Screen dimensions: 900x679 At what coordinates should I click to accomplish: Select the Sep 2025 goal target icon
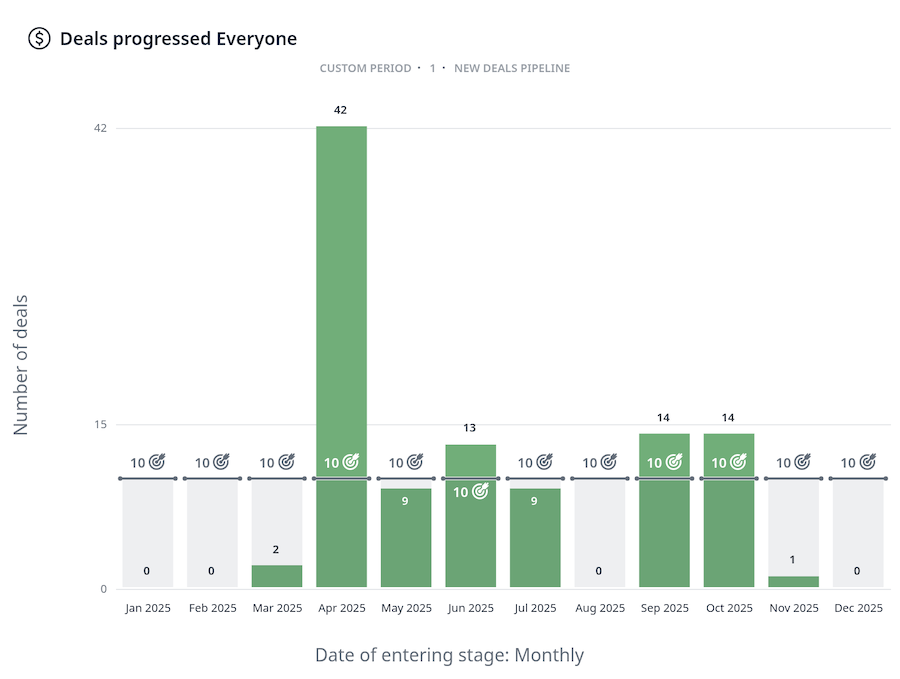pyautogui.click(x=673, y=462)
